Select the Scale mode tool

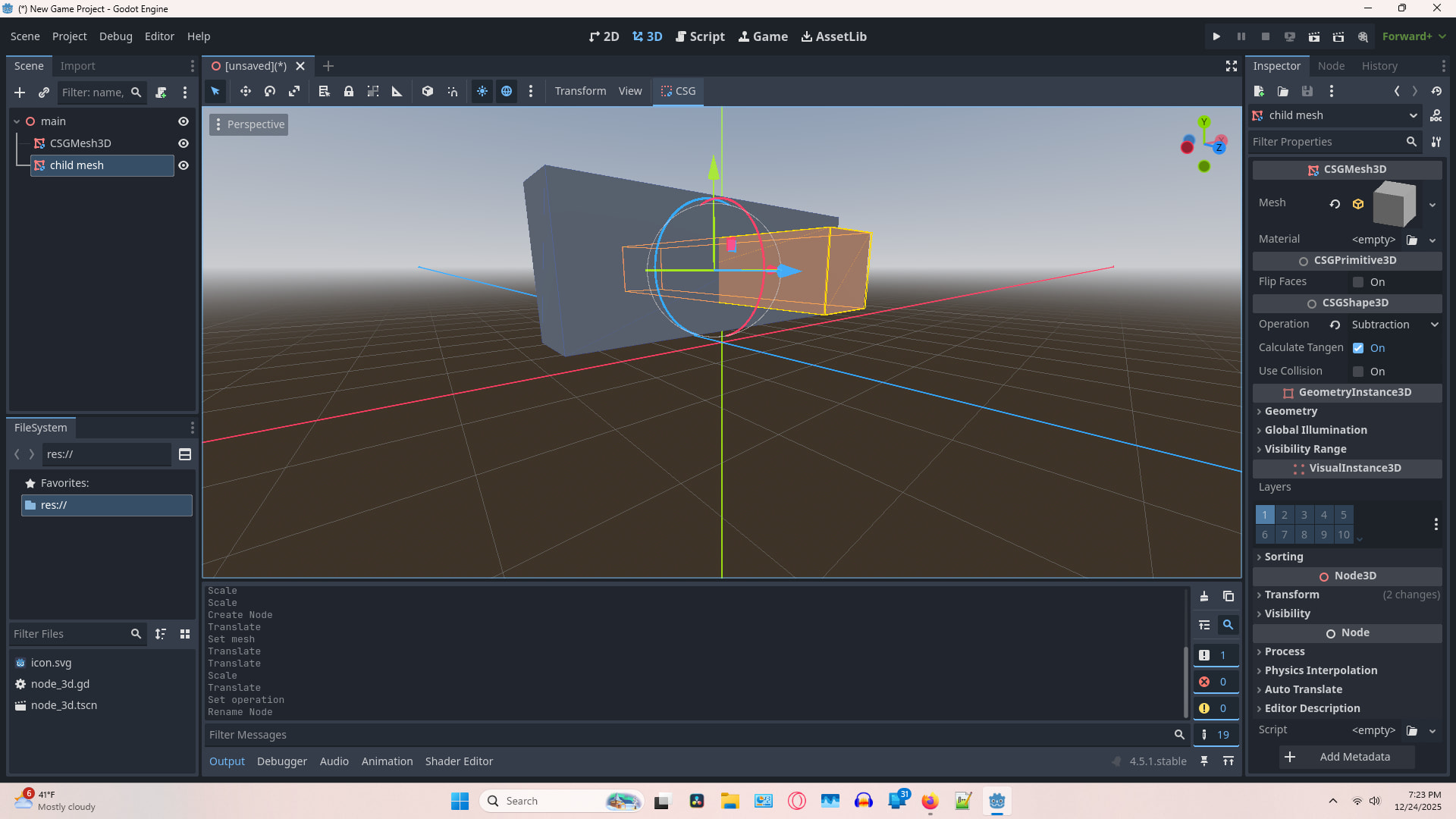click(x=294, y=91)
